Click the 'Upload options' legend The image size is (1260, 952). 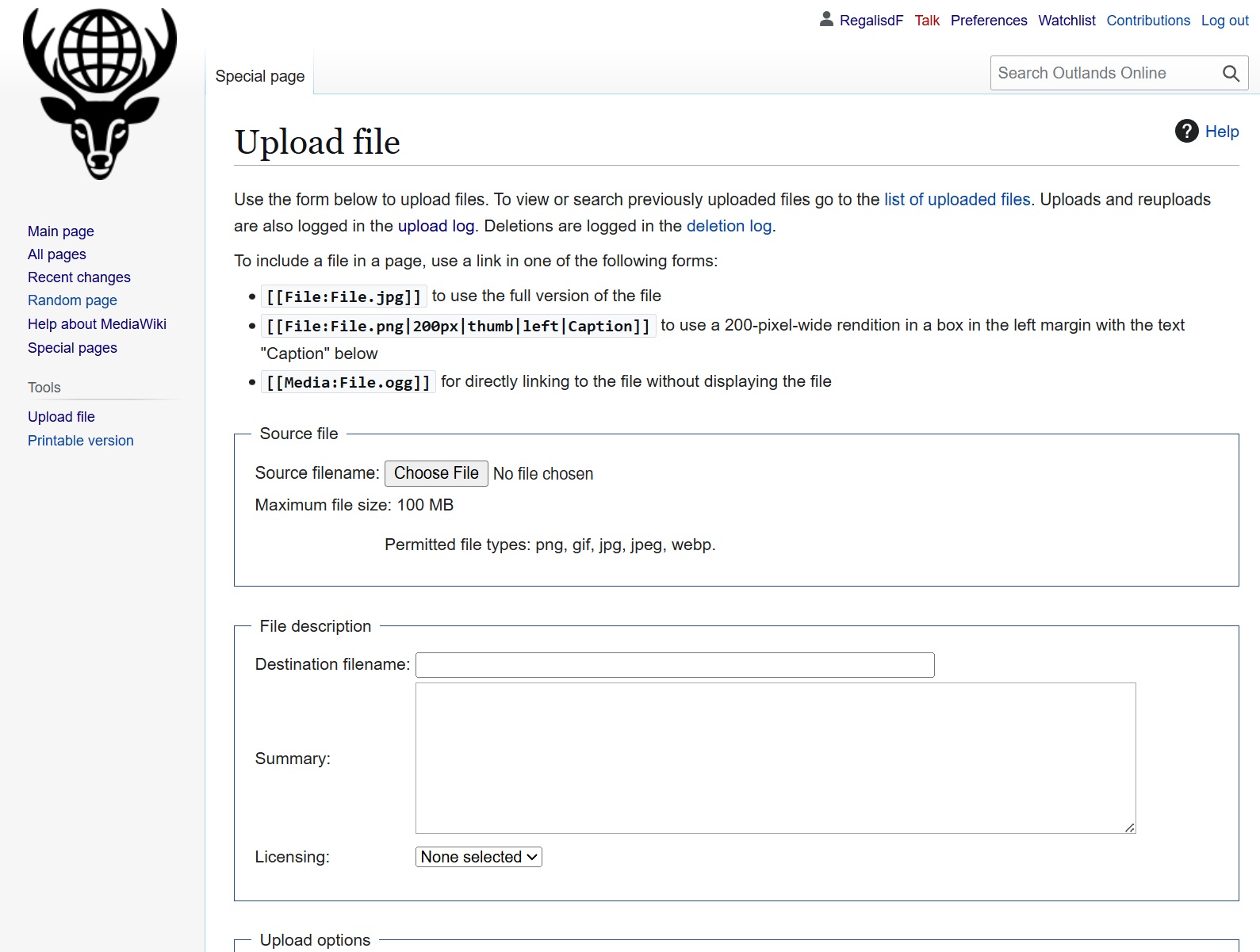pyautogui.click(x=315, y=940)
